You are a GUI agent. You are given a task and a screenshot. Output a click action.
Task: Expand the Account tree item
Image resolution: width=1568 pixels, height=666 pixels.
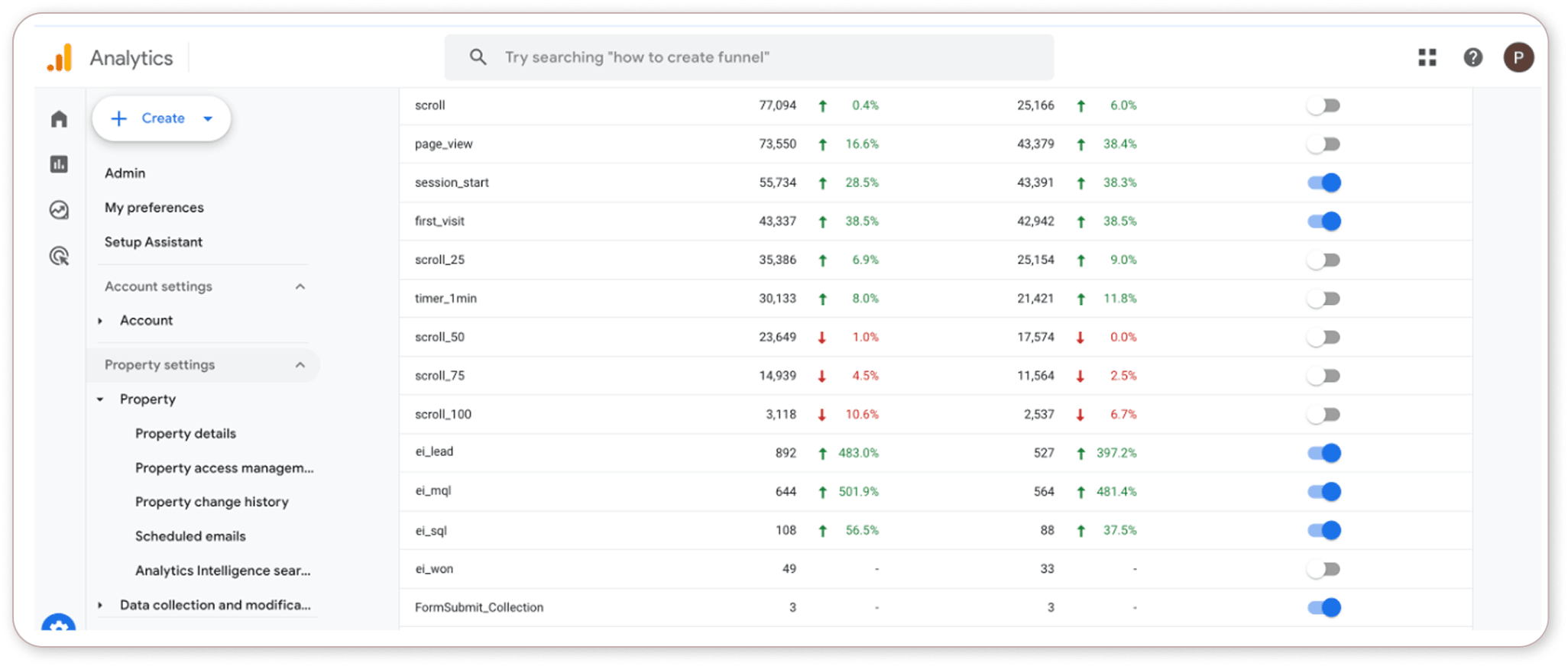pos(100,321)
